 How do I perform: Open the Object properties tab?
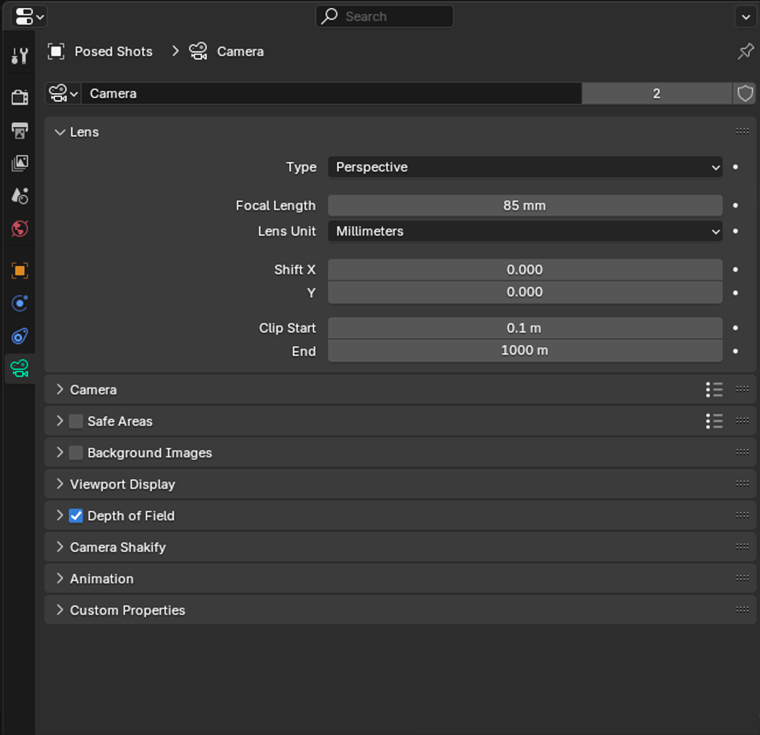coord(19,271)
